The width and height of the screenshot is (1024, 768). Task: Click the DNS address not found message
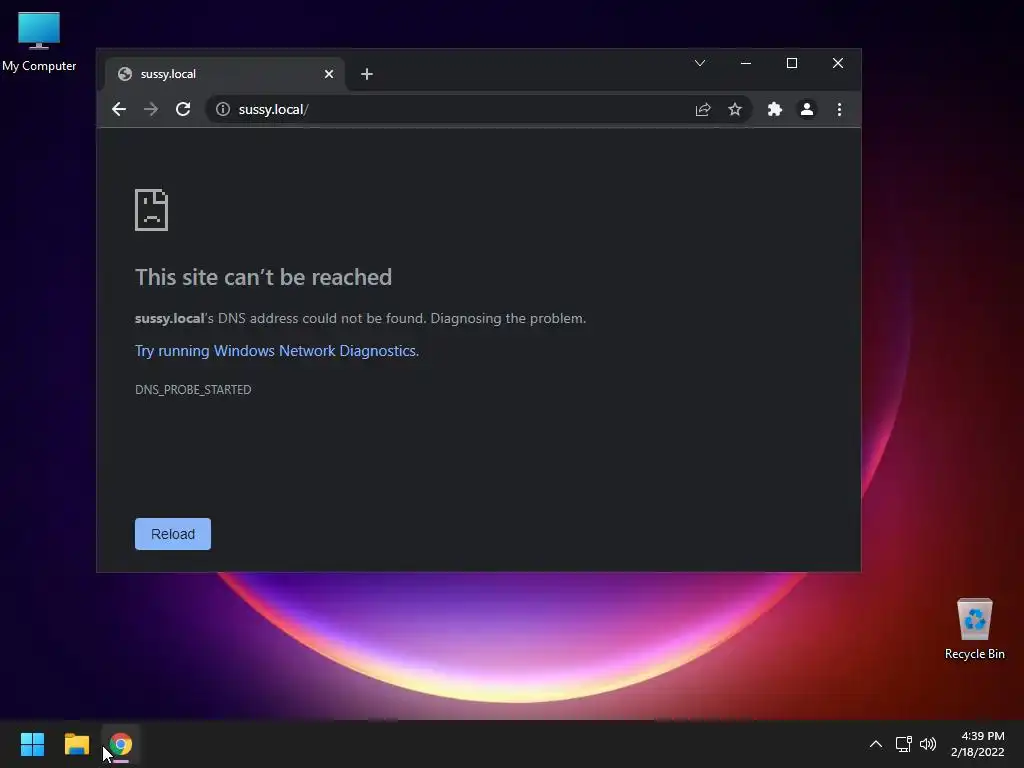tap(360, 319)
